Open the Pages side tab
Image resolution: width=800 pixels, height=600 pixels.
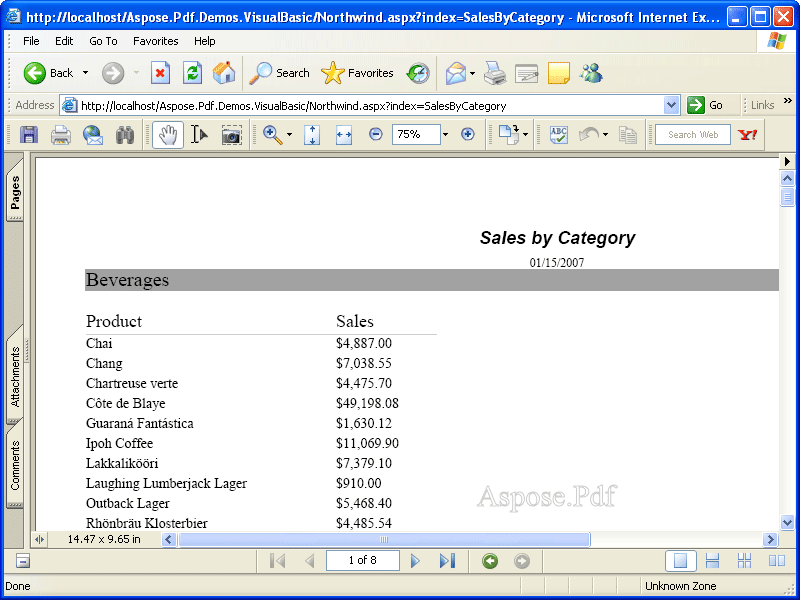point(15,190)
